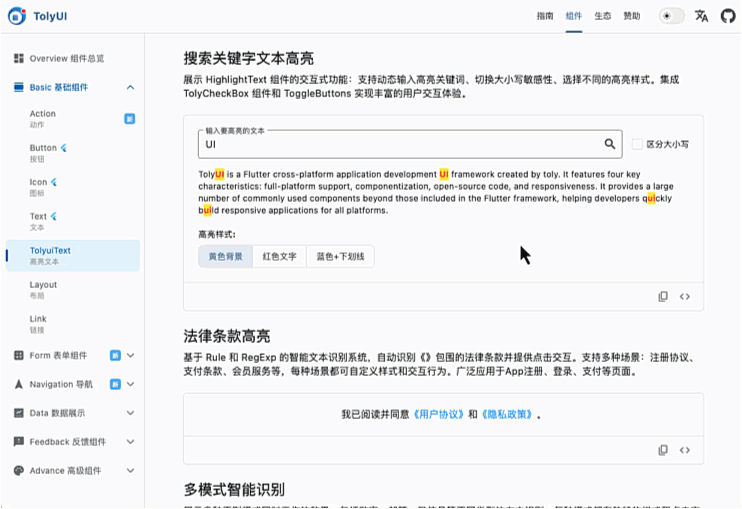Copy code of the legal terms demo
This screenshot has width=742, height=509.
663,450
